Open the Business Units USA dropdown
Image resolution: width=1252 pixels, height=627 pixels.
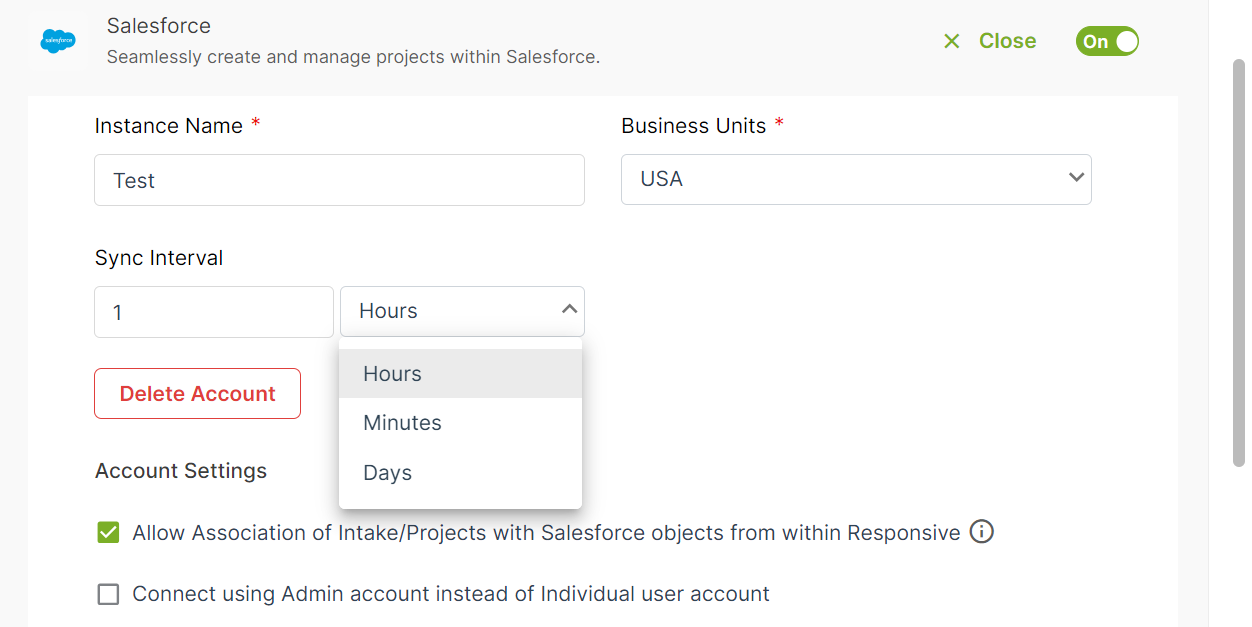[856, 179]
